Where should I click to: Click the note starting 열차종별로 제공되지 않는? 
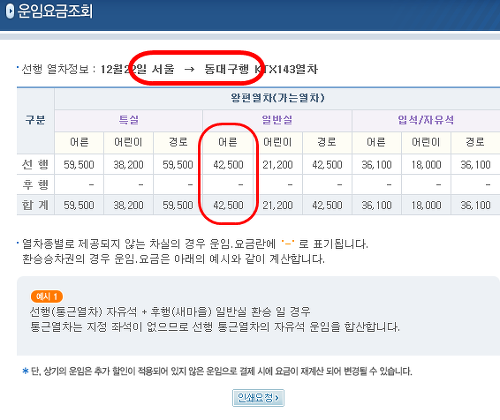(x=195, y=244)
